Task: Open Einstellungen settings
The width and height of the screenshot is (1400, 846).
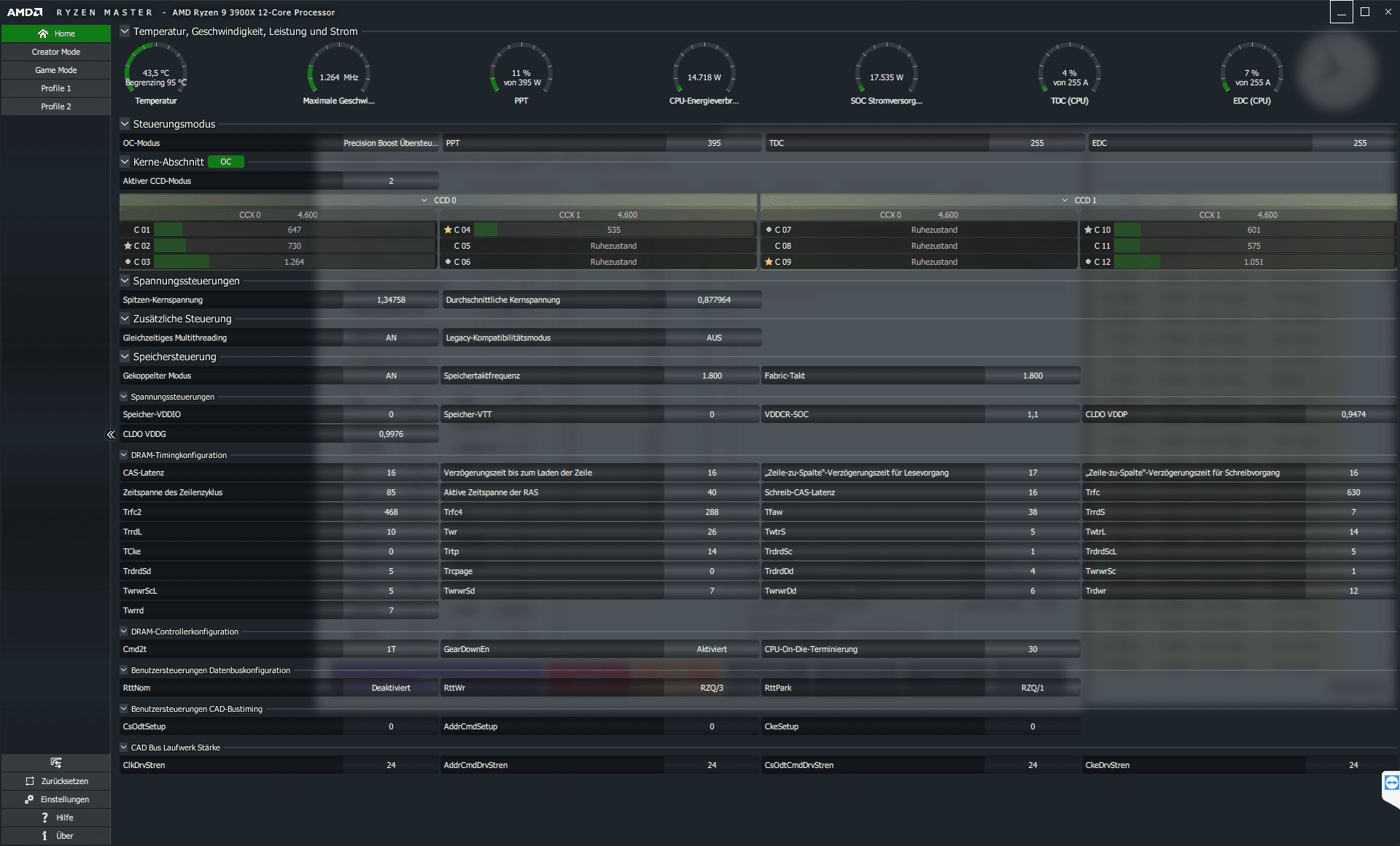Action: 56,799
